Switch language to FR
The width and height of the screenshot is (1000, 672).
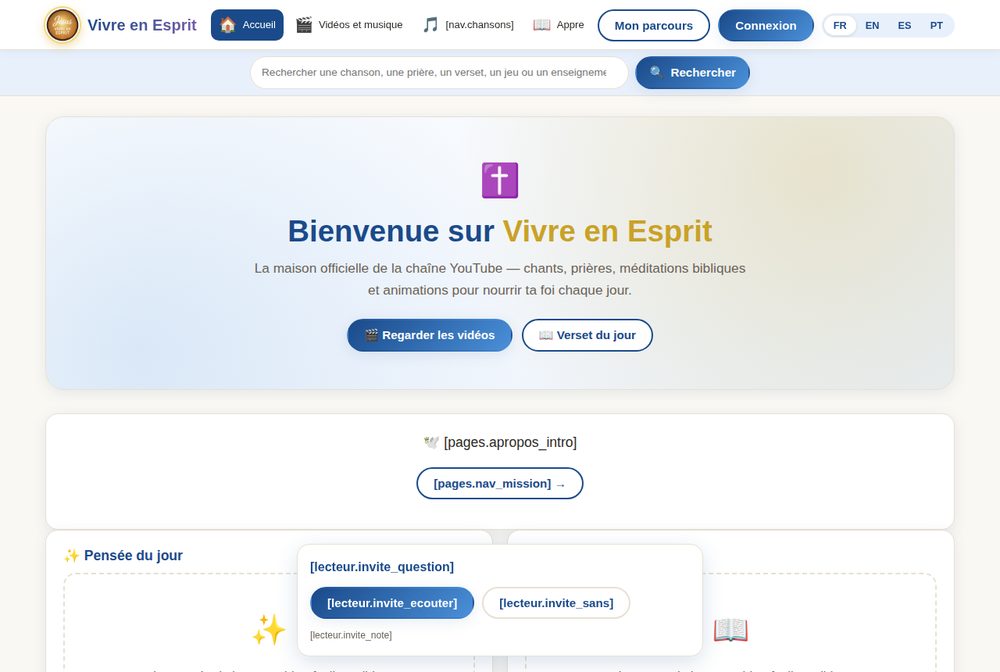[840, 26]
